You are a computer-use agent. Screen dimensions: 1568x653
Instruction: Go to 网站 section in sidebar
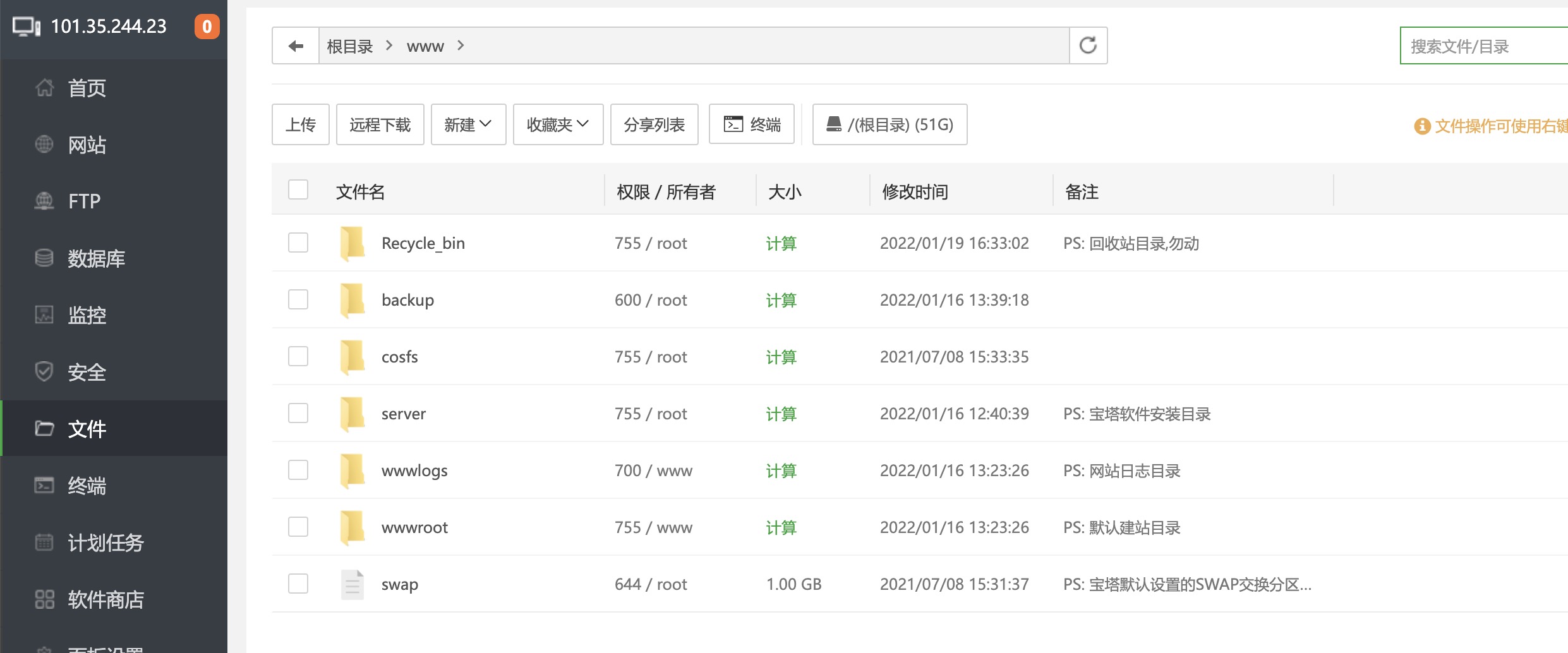[87, 145]
